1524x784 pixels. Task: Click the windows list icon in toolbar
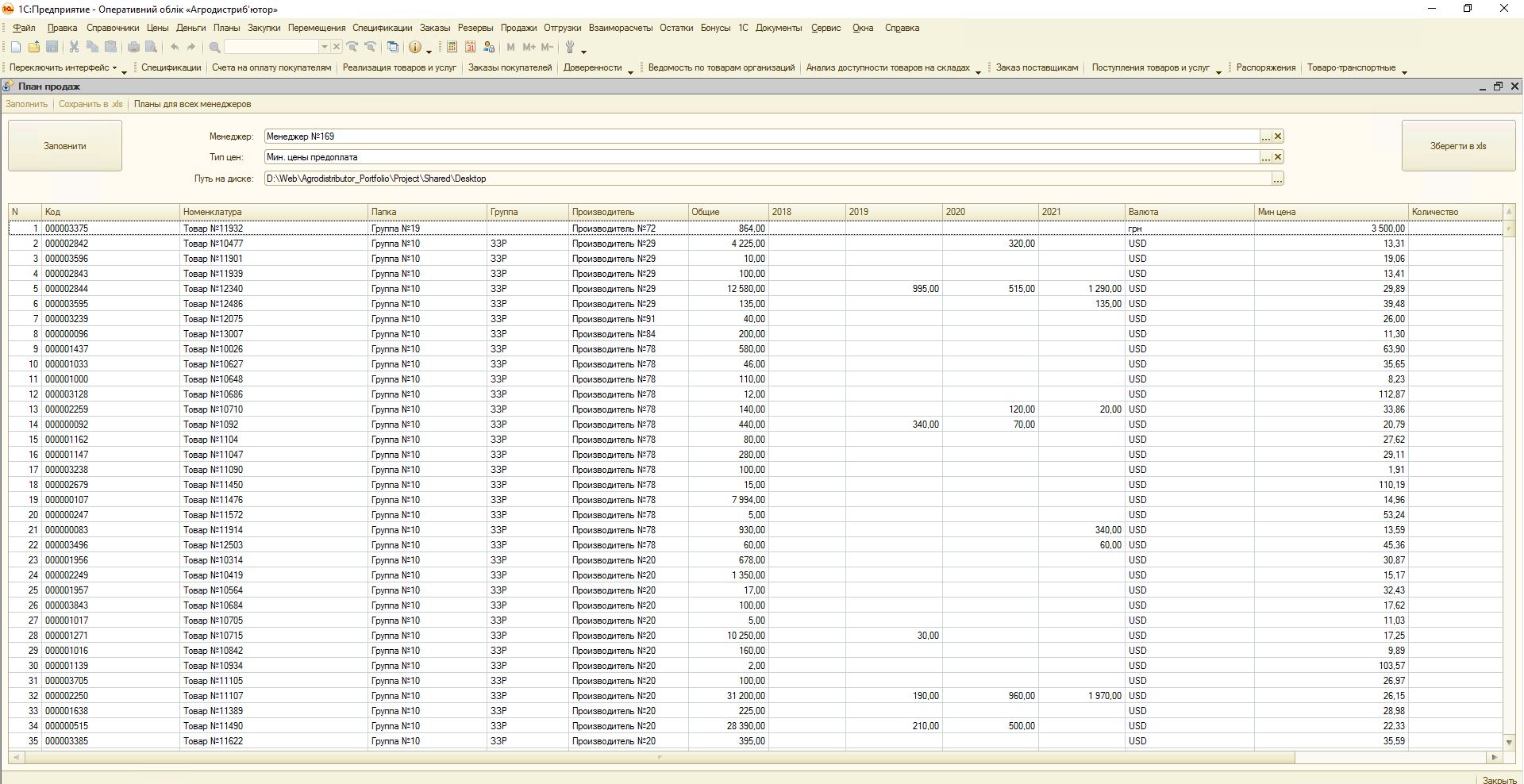click(393, 48)
